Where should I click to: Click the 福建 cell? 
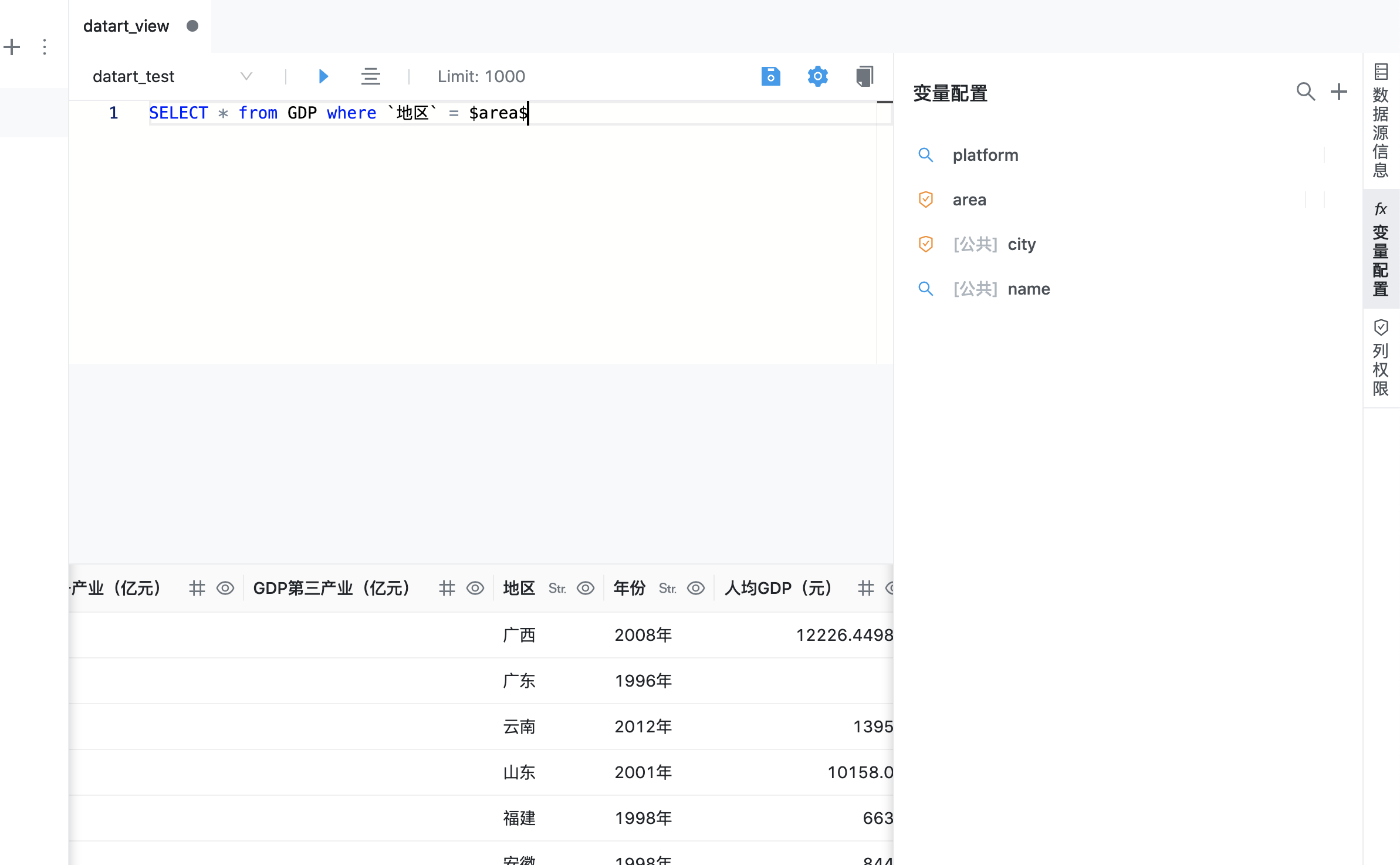[519, 818]
